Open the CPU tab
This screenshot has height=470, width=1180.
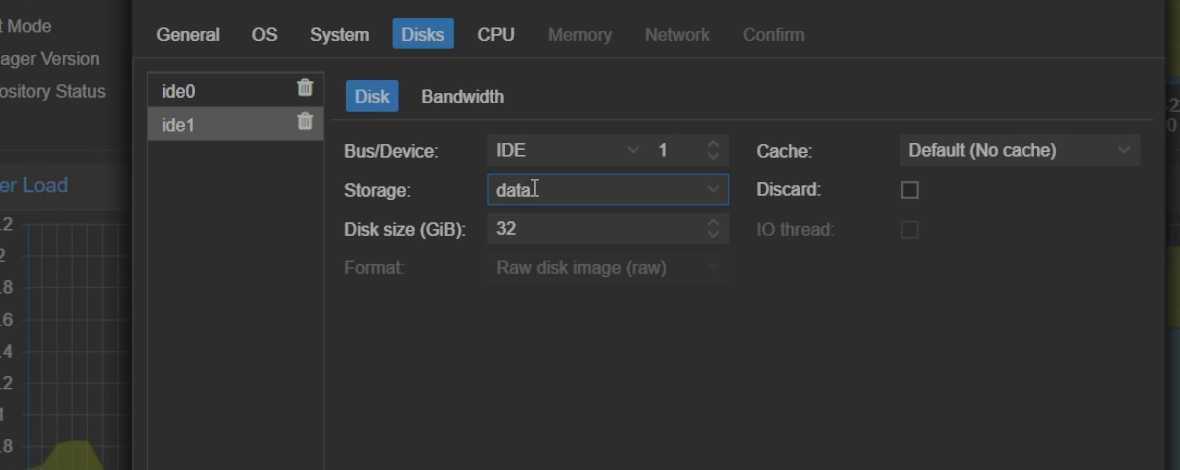[496, 35]
